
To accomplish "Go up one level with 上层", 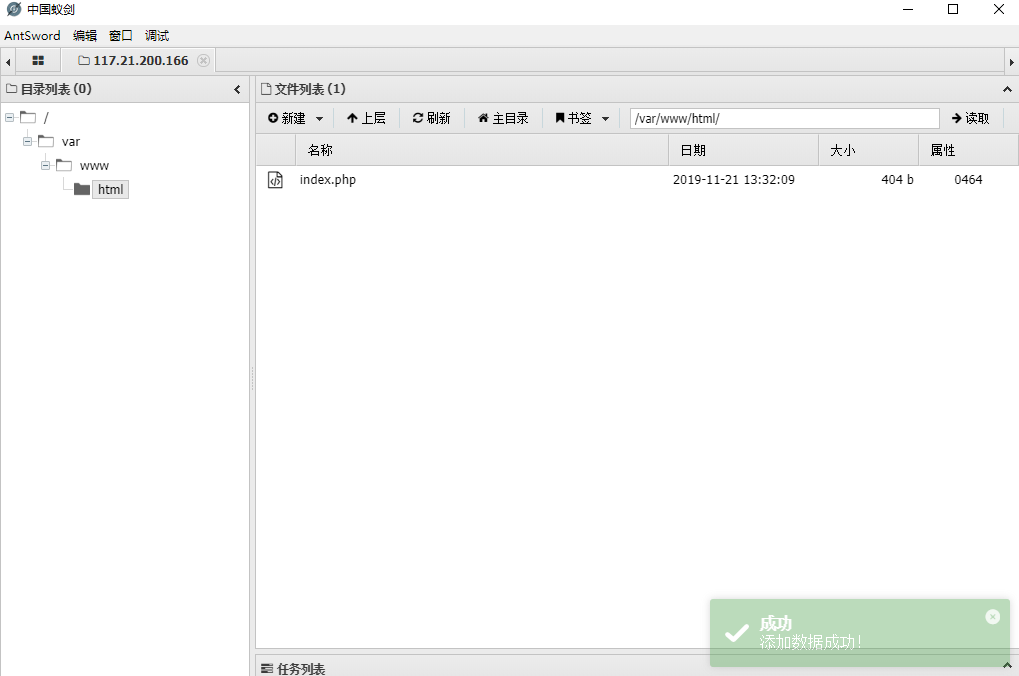I will (367, 118).
